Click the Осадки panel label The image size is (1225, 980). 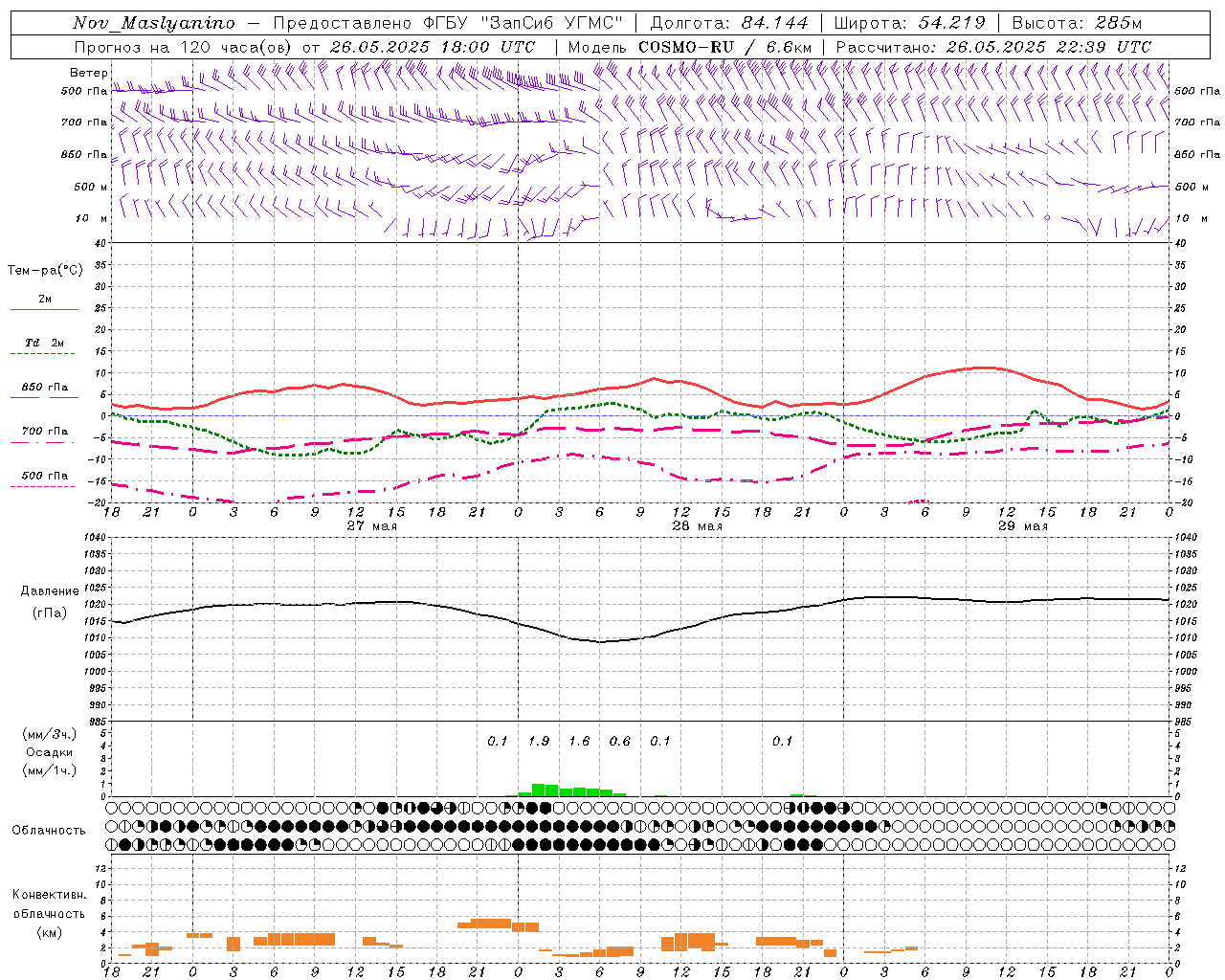(49, 752)
